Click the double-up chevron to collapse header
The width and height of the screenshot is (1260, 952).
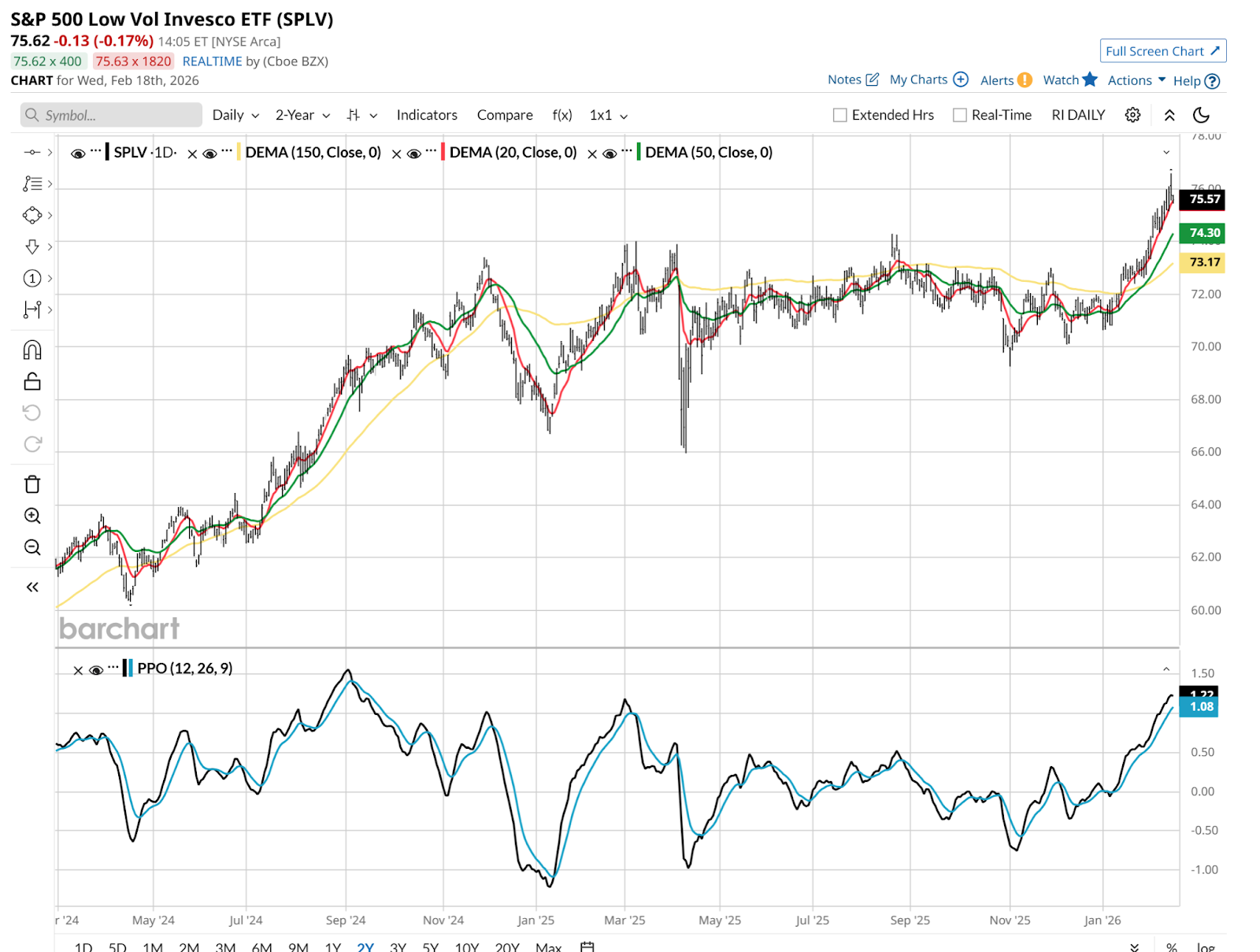click(x=1169, y=115)
